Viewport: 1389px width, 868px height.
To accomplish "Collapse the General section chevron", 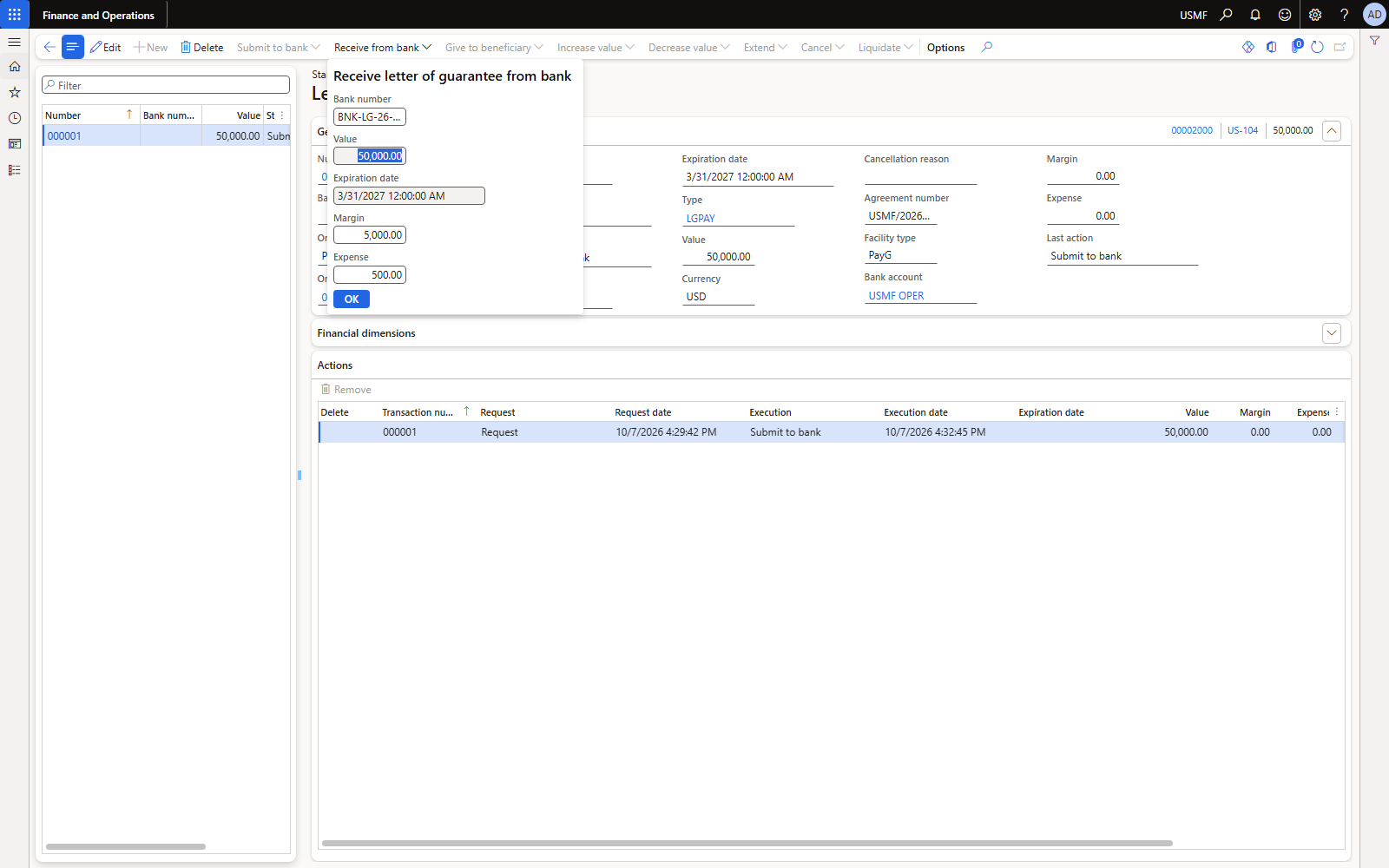I will [1332, 131].
